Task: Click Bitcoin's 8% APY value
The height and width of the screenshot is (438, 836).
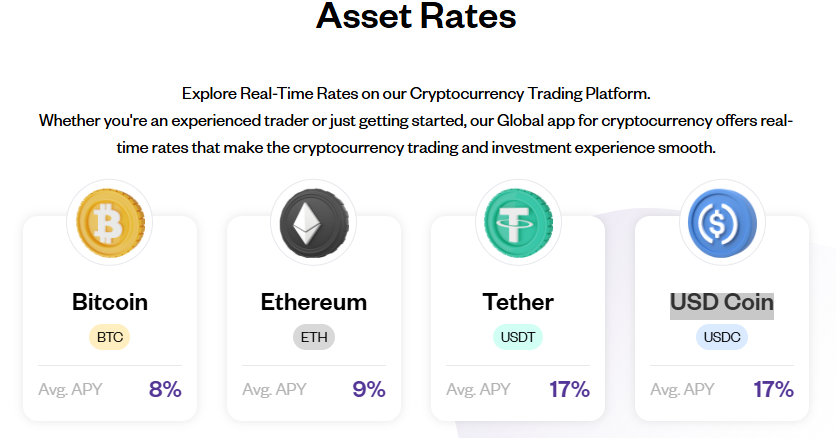Action: (165, 390)
